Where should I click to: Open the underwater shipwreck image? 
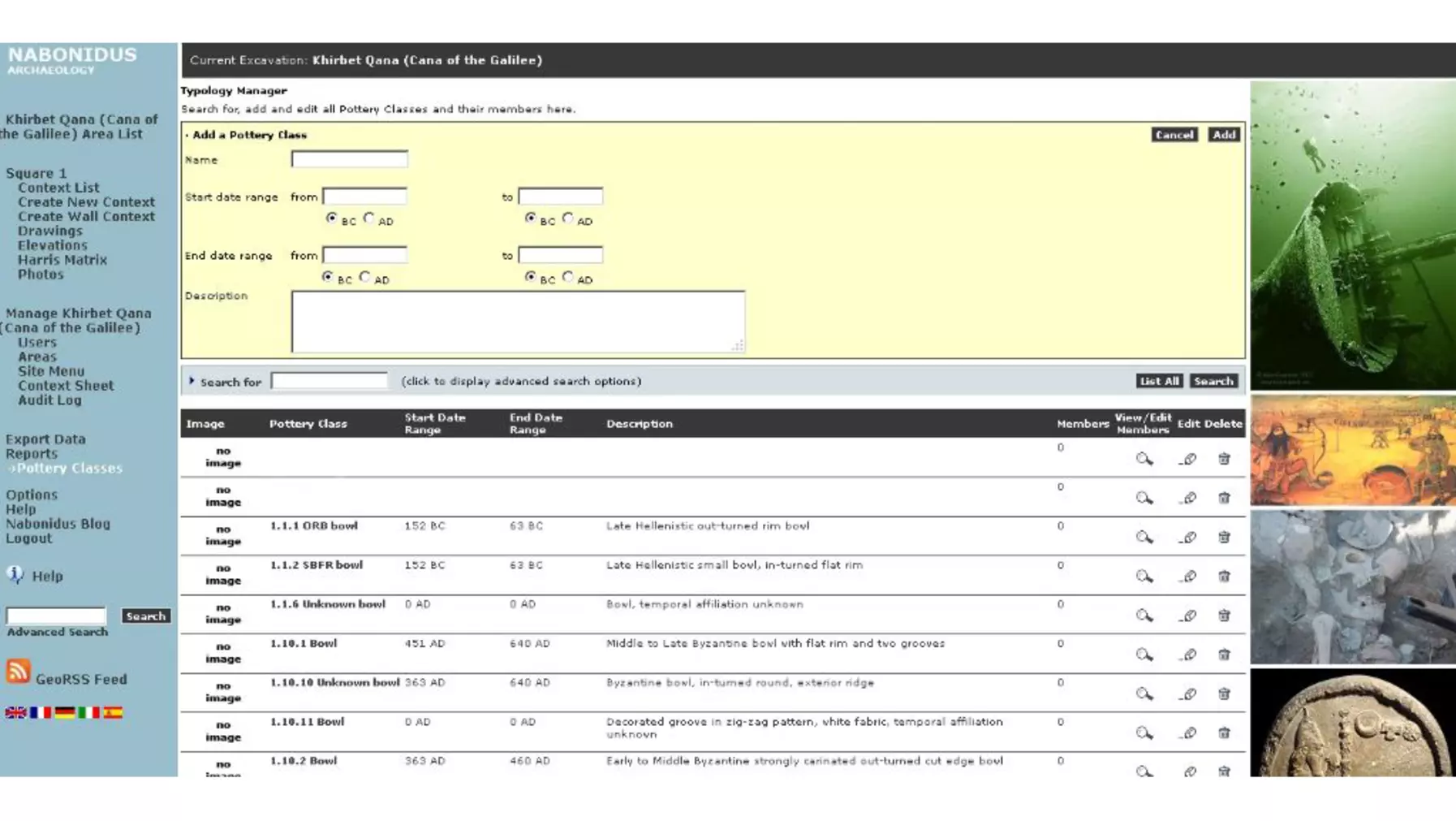coord(1353,235)
